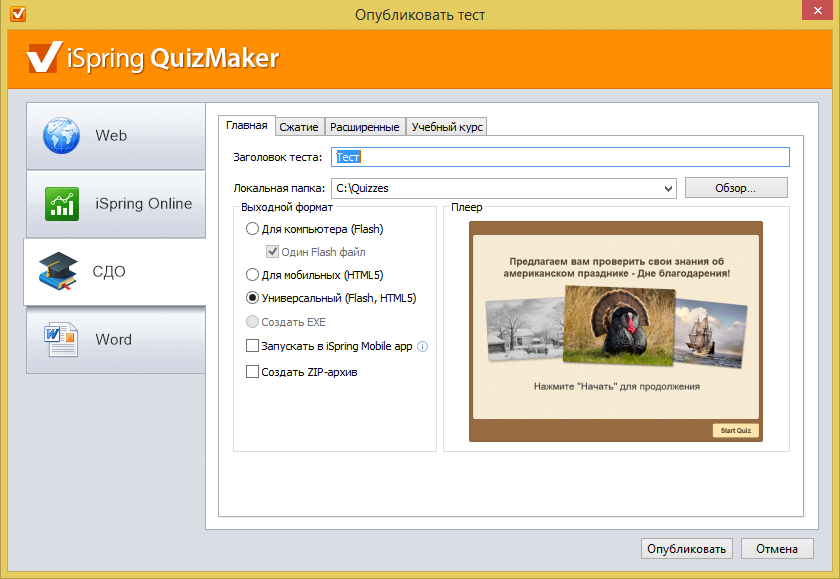Select the Создать EXE radio option
The height and width of the screenshot is (579, 840).
[252, 321]
